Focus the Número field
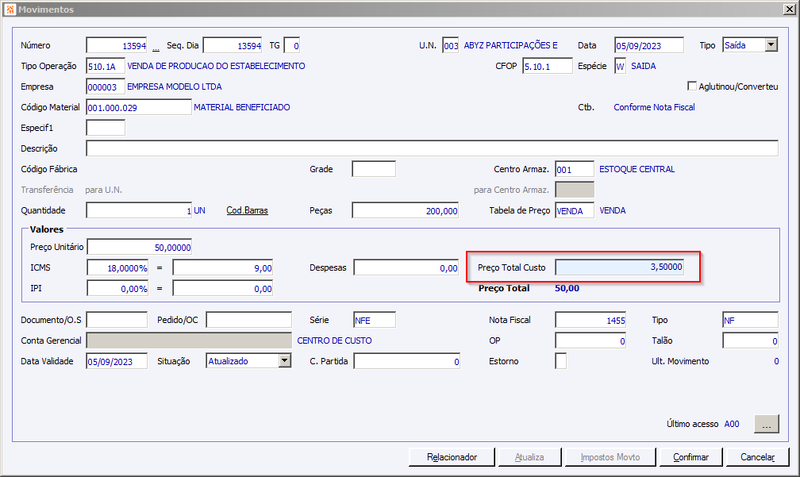 117,45
